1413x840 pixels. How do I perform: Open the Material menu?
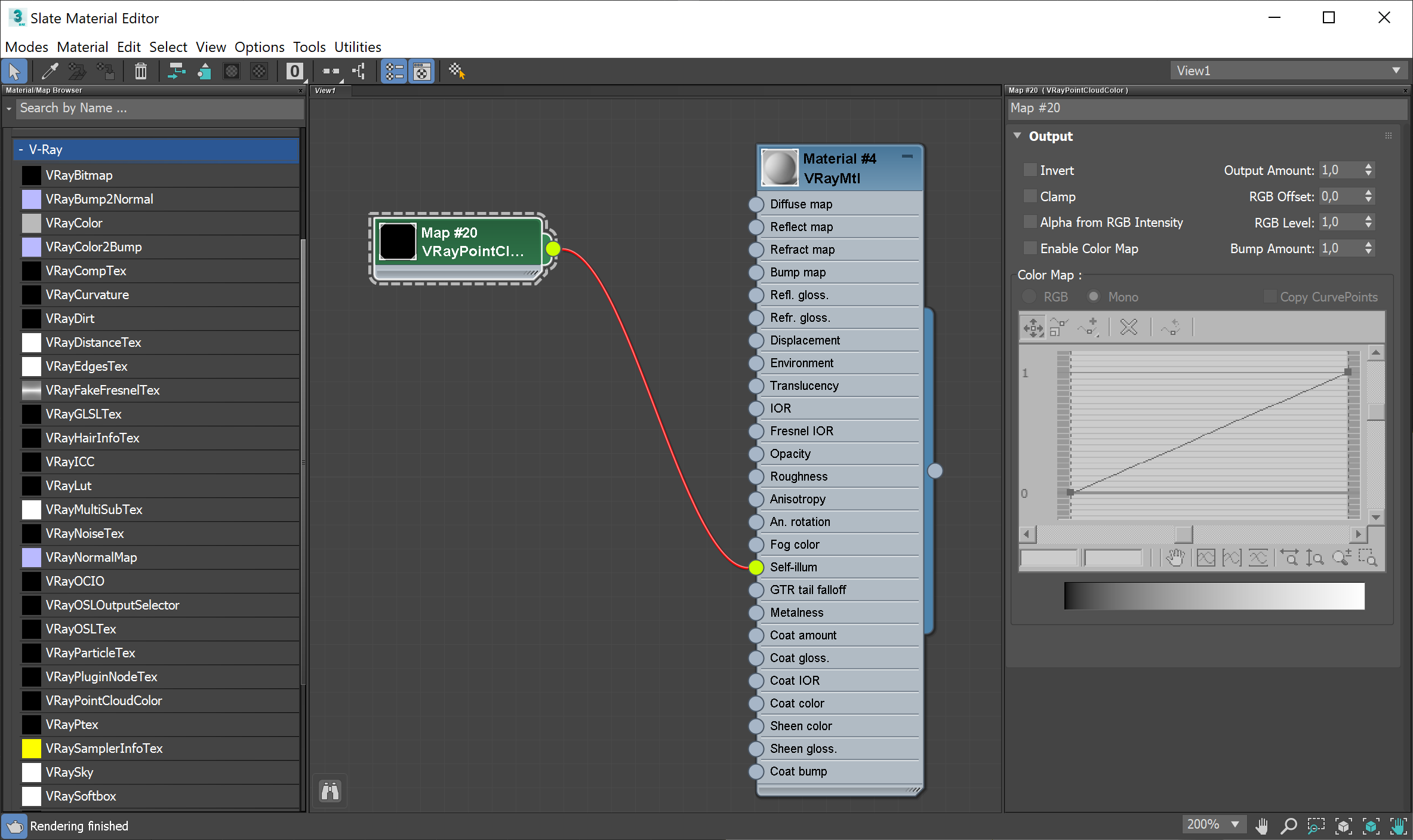82,47
